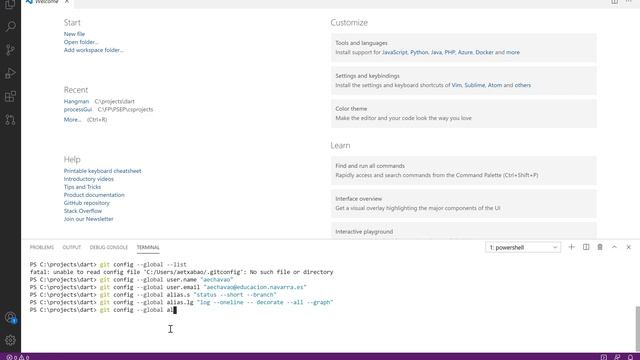This screenshot has width=640, height=360.
Task: Open the Manage gear icon
Action: (x=10, y=340)
